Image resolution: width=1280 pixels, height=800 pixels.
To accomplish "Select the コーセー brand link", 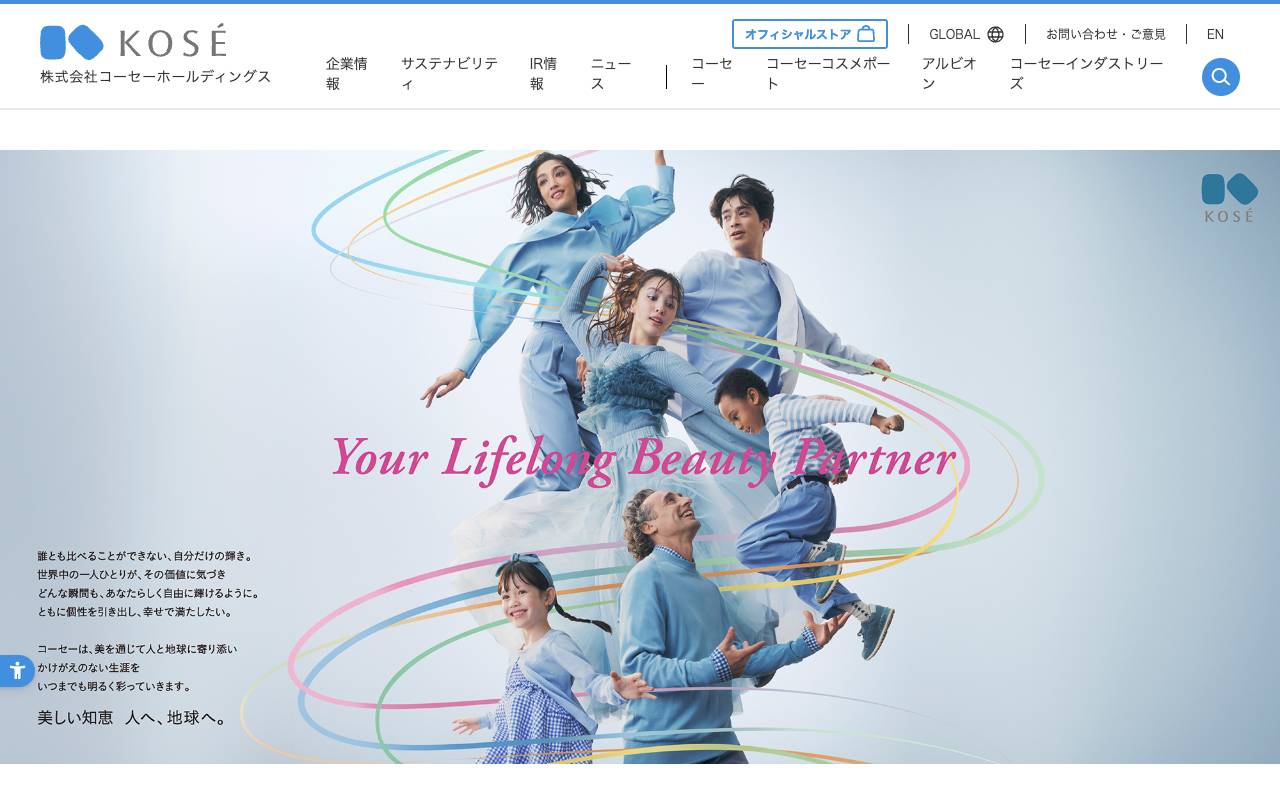I will 712,73.
